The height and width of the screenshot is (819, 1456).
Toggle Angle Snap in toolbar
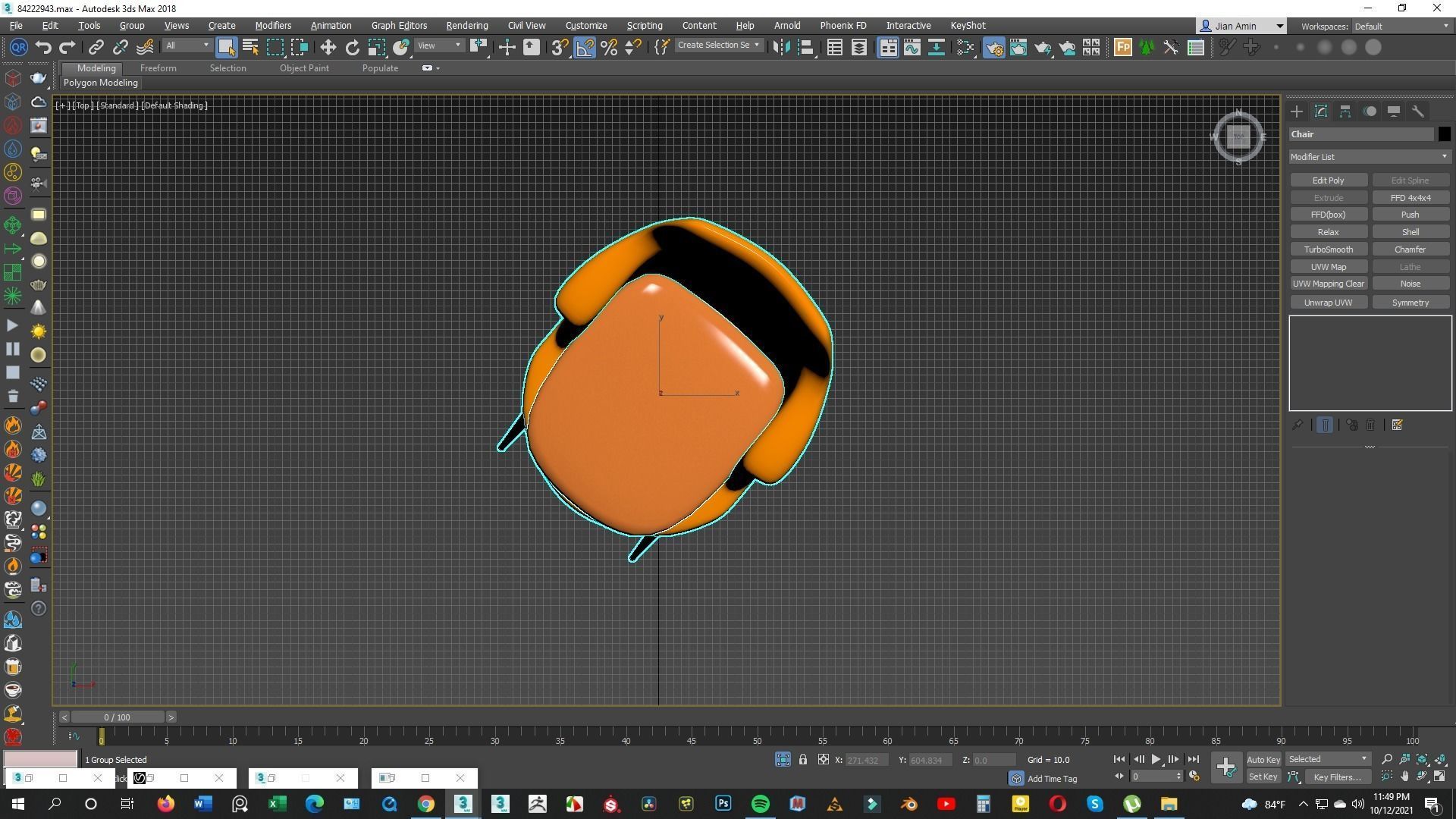[585, 48]
